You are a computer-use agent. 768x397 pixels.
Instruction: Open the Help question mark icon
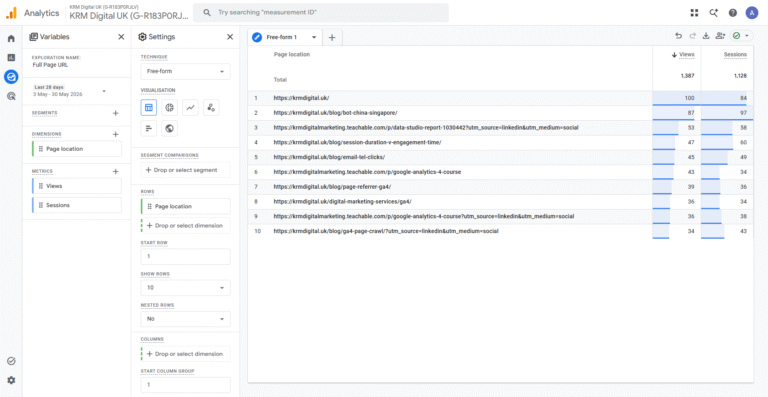pos(733,13)
